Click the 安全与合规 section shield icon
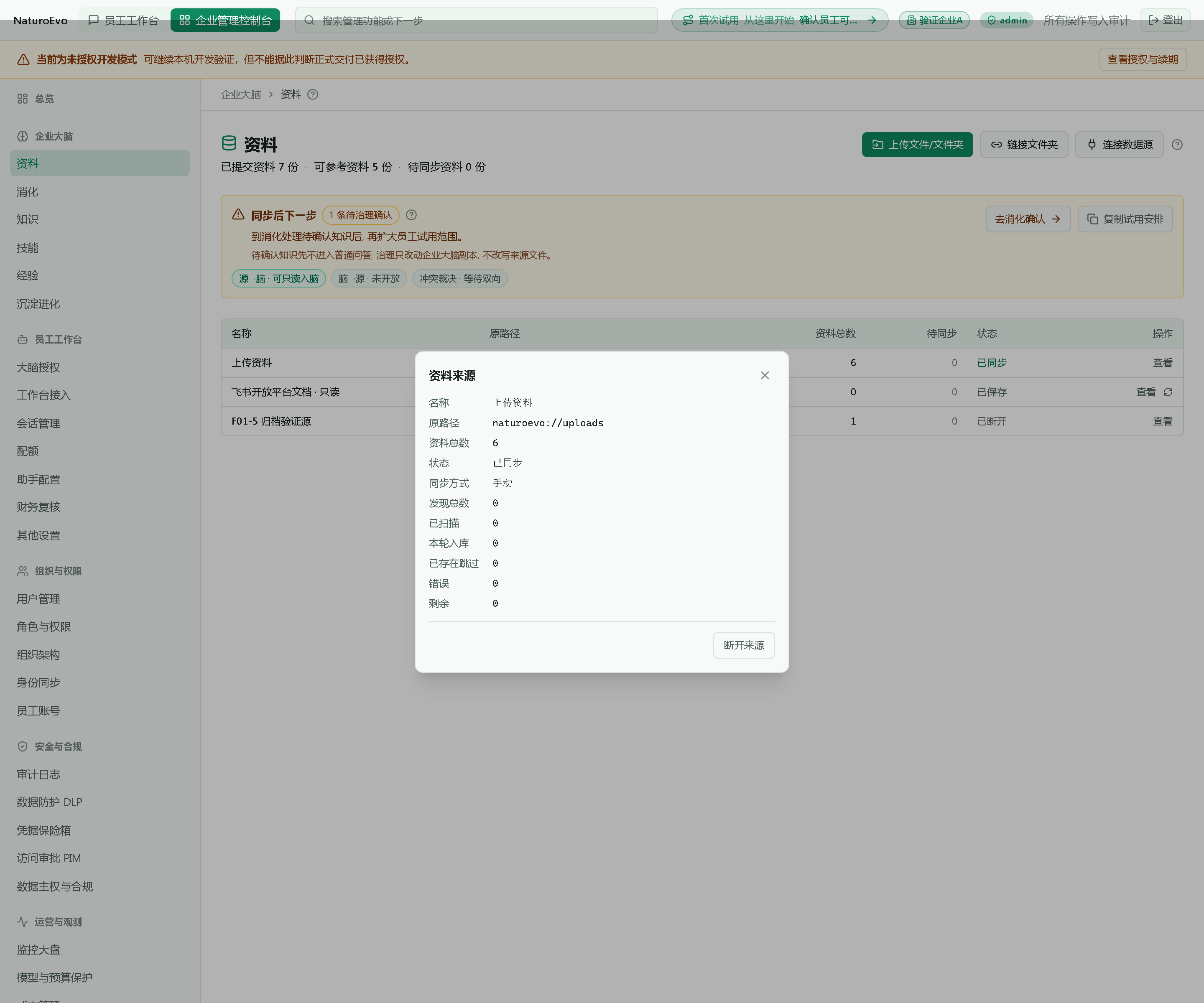1204x1003 pixels. [x=22, y=746]
